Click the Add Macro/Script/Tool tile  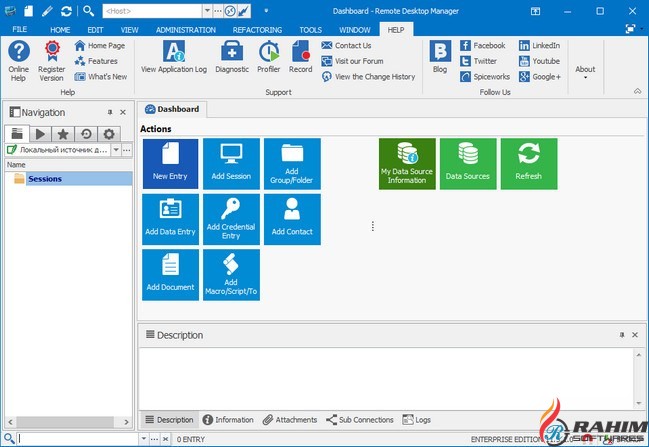(x=231, y=275)
